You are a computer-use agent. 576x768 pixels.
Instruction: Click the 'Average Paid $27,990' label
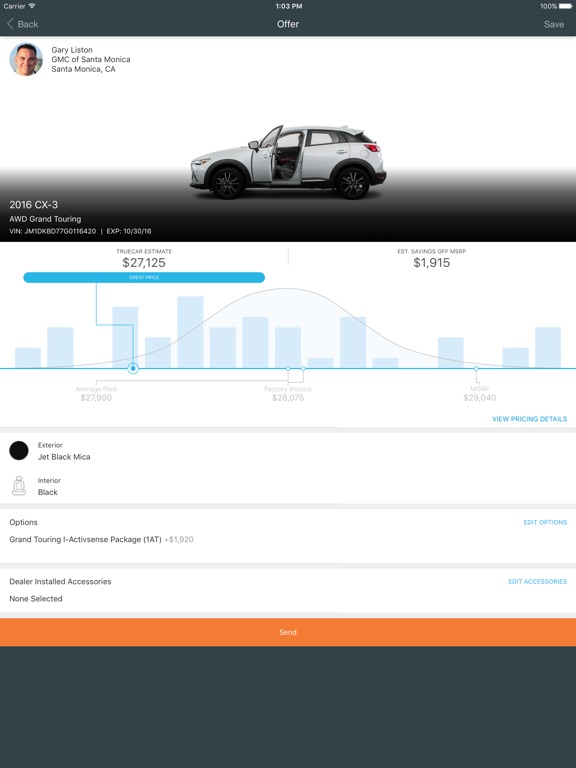tap(96, 393)
